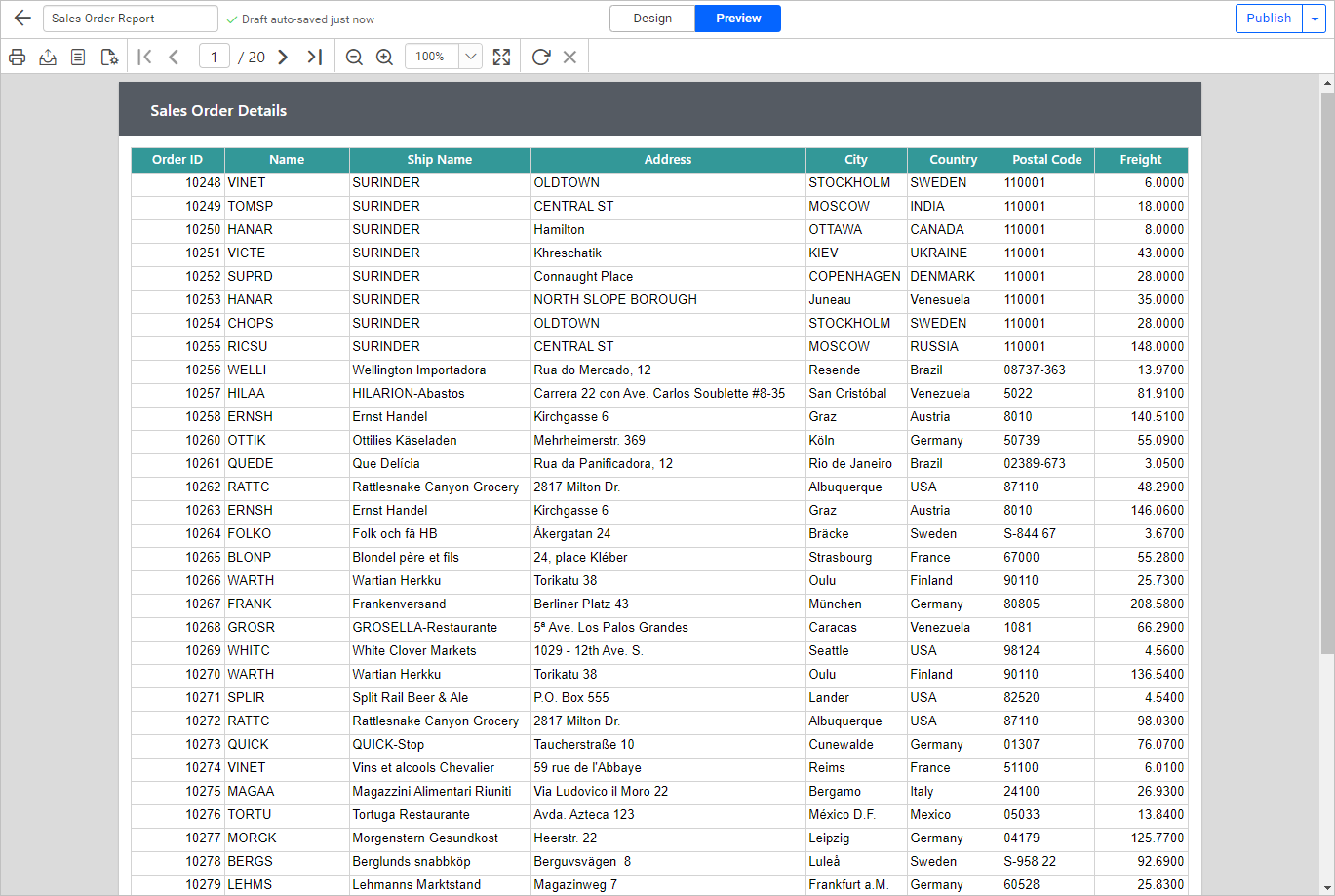
Task: Publish the report
Action: point(1269,18)
